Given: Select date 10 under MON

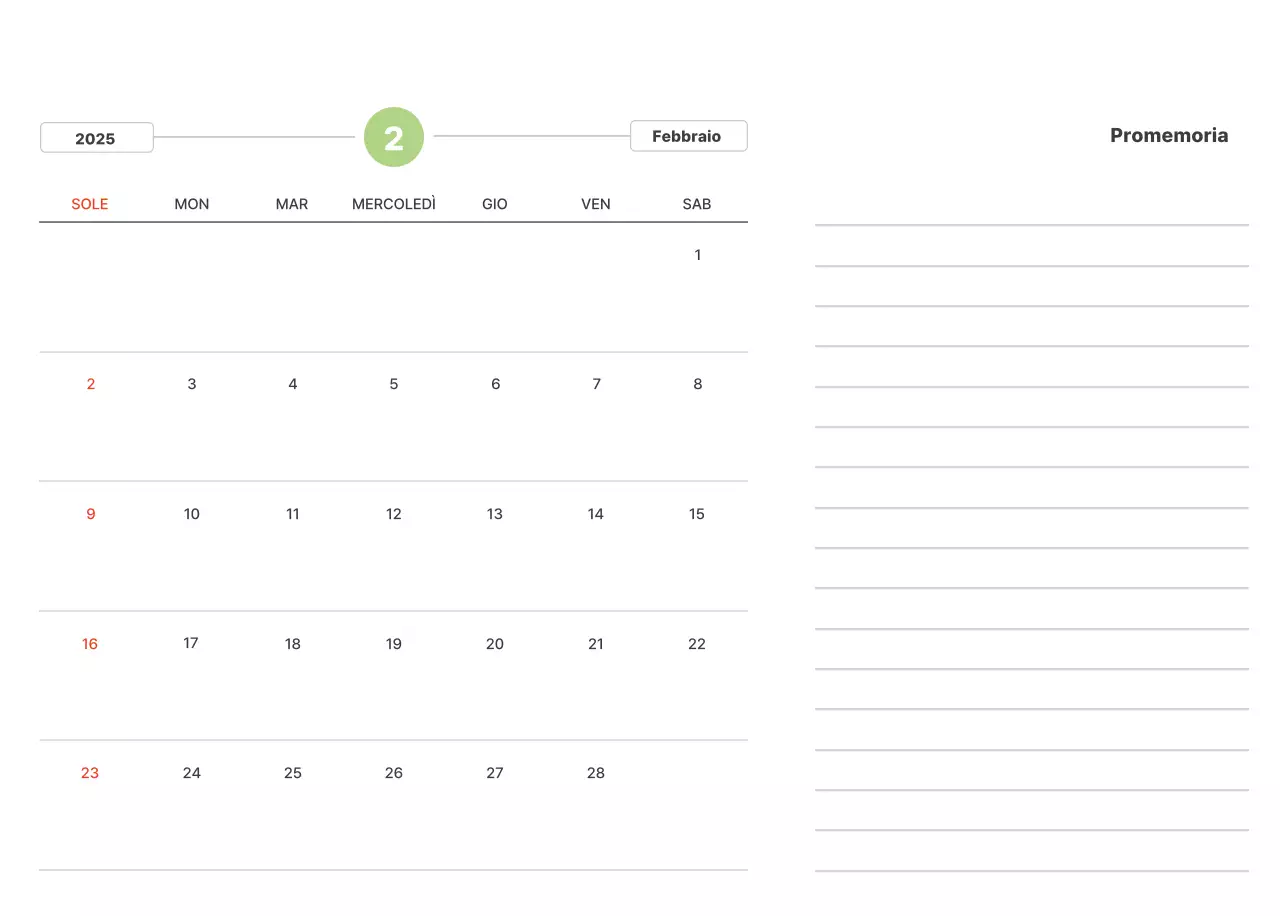Looking at the screenshot, I should (x=192, y=514).
